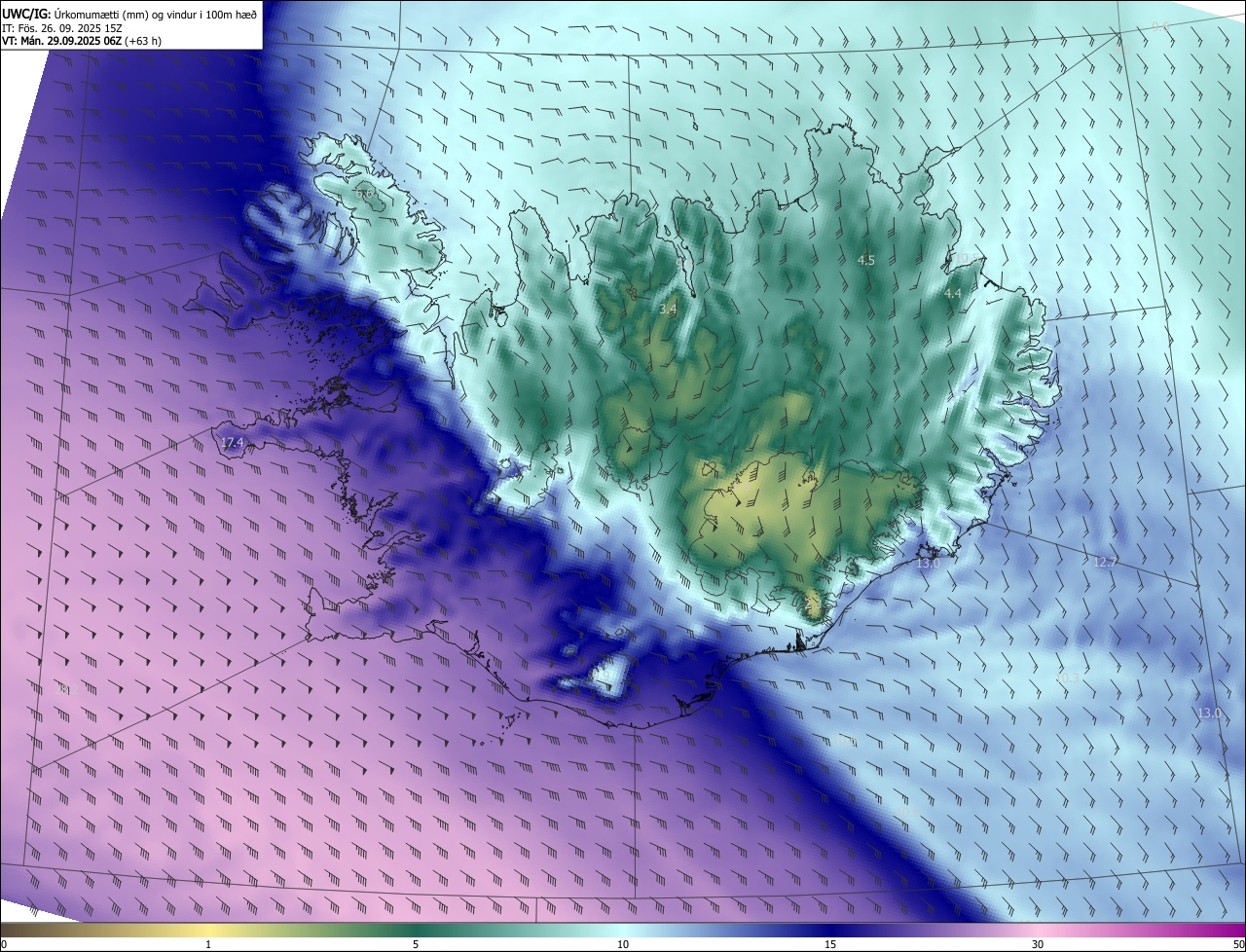Click the 10.5 value label on the map

(x=966, y=258)
